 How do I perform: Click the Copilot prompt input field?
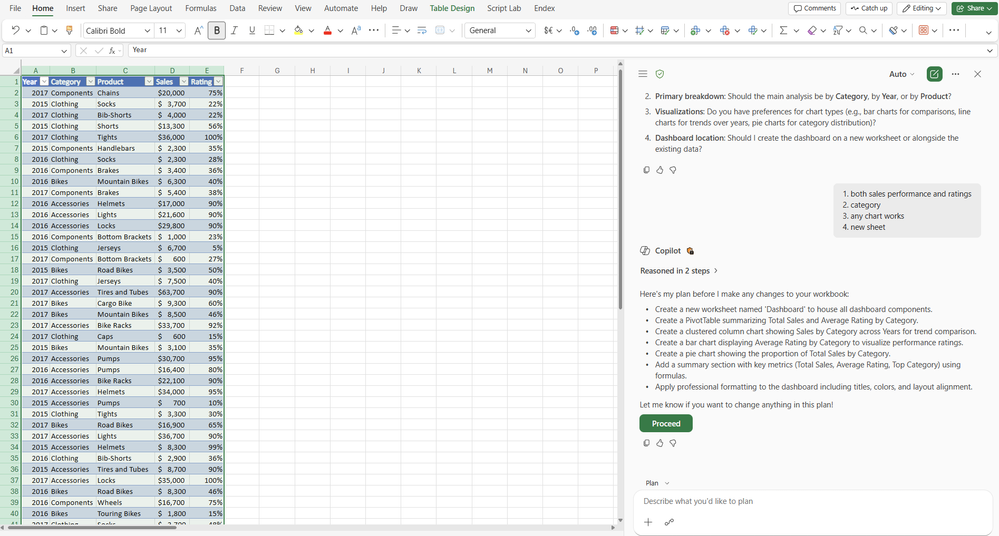(x=813, y=501)
